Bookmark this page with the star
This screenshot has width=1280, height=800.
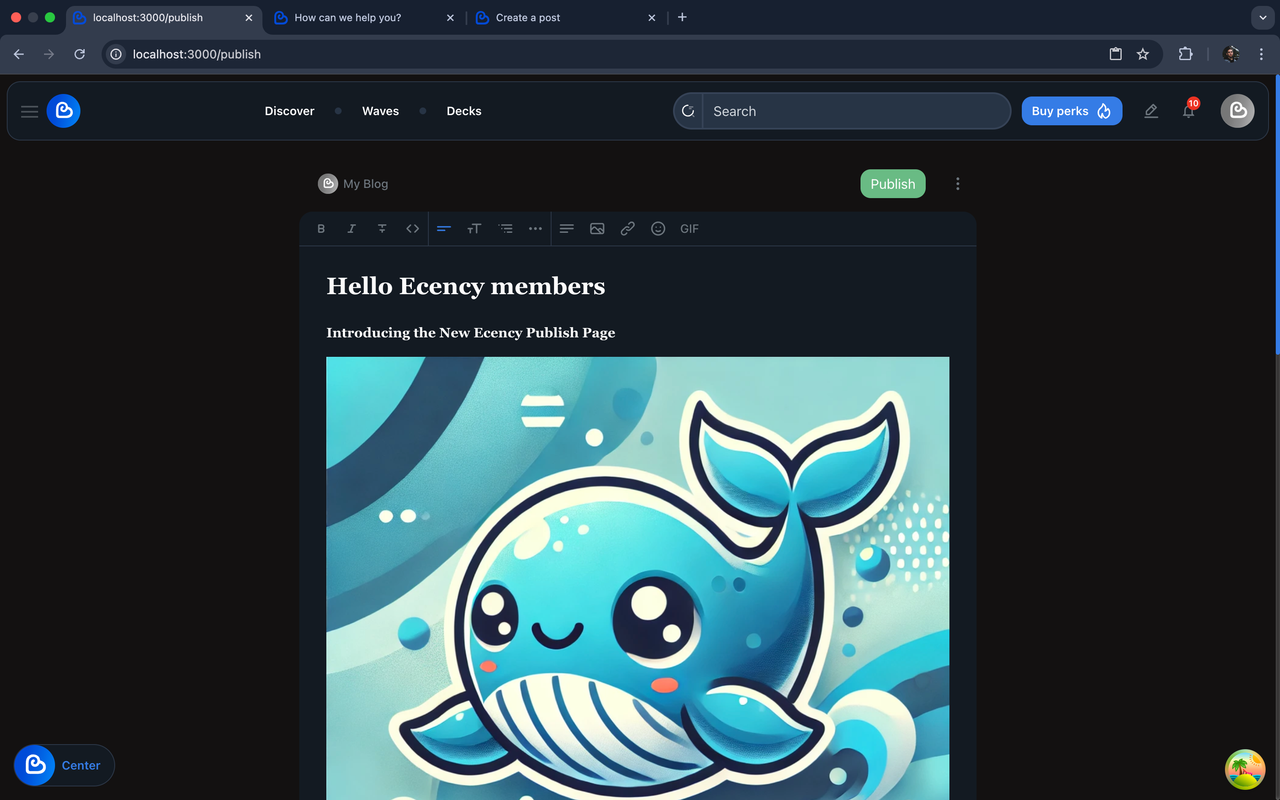coord(1143,54)
